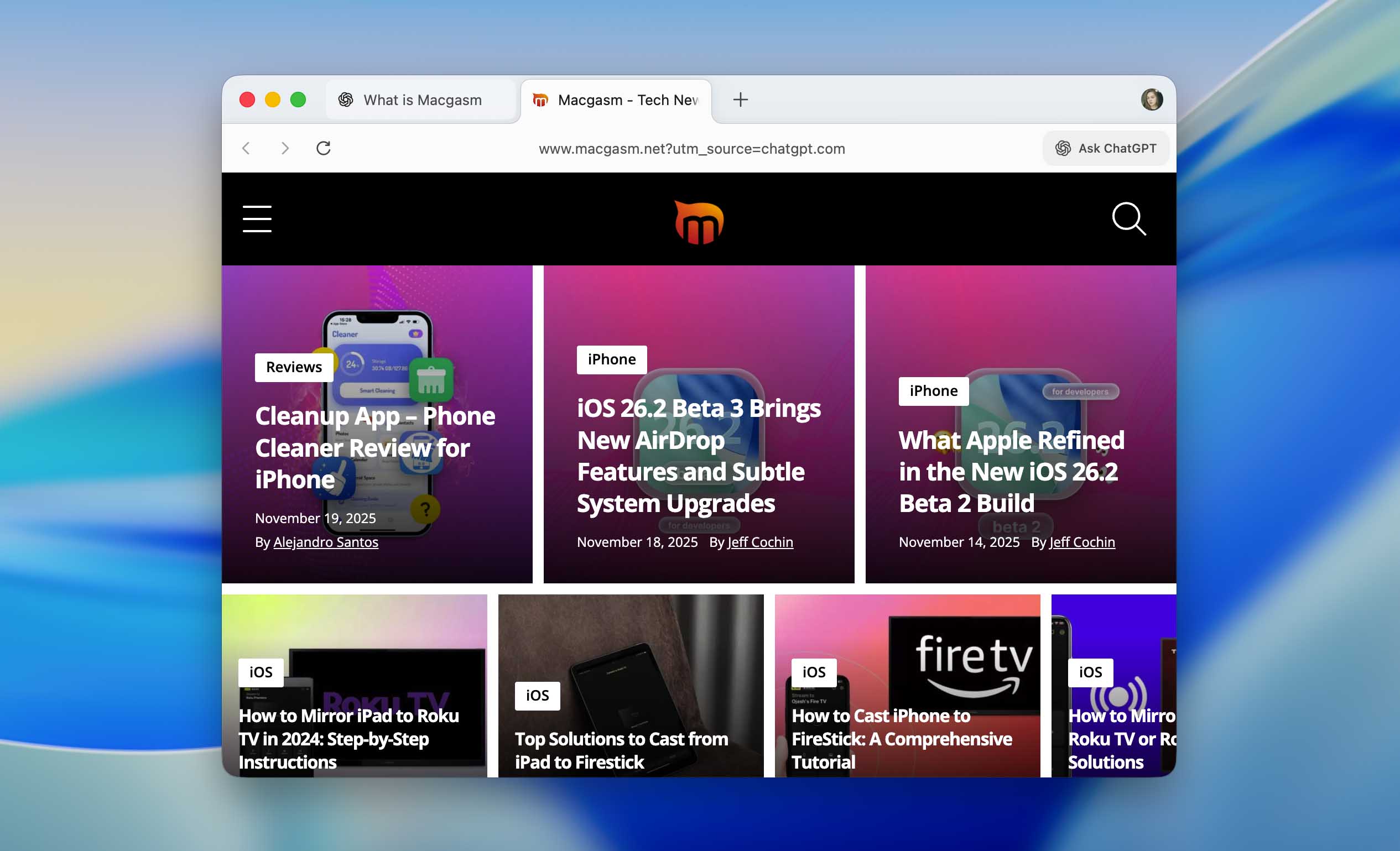Viewport: 1400px width, 851px height.
Task: Open a new browser tab with the plus button
Action: 740,100
